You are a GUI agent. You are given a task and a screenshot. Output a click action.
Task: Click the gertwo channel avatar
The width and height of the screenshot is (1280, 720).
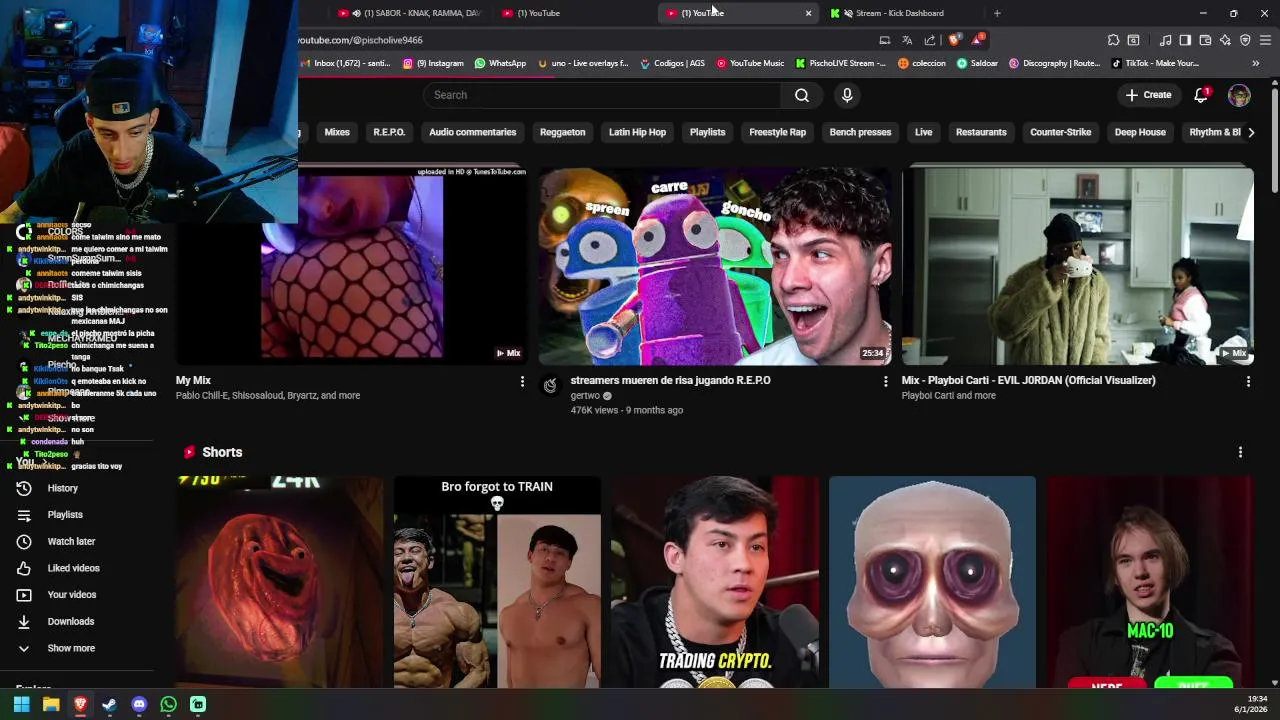coord(550,386)
